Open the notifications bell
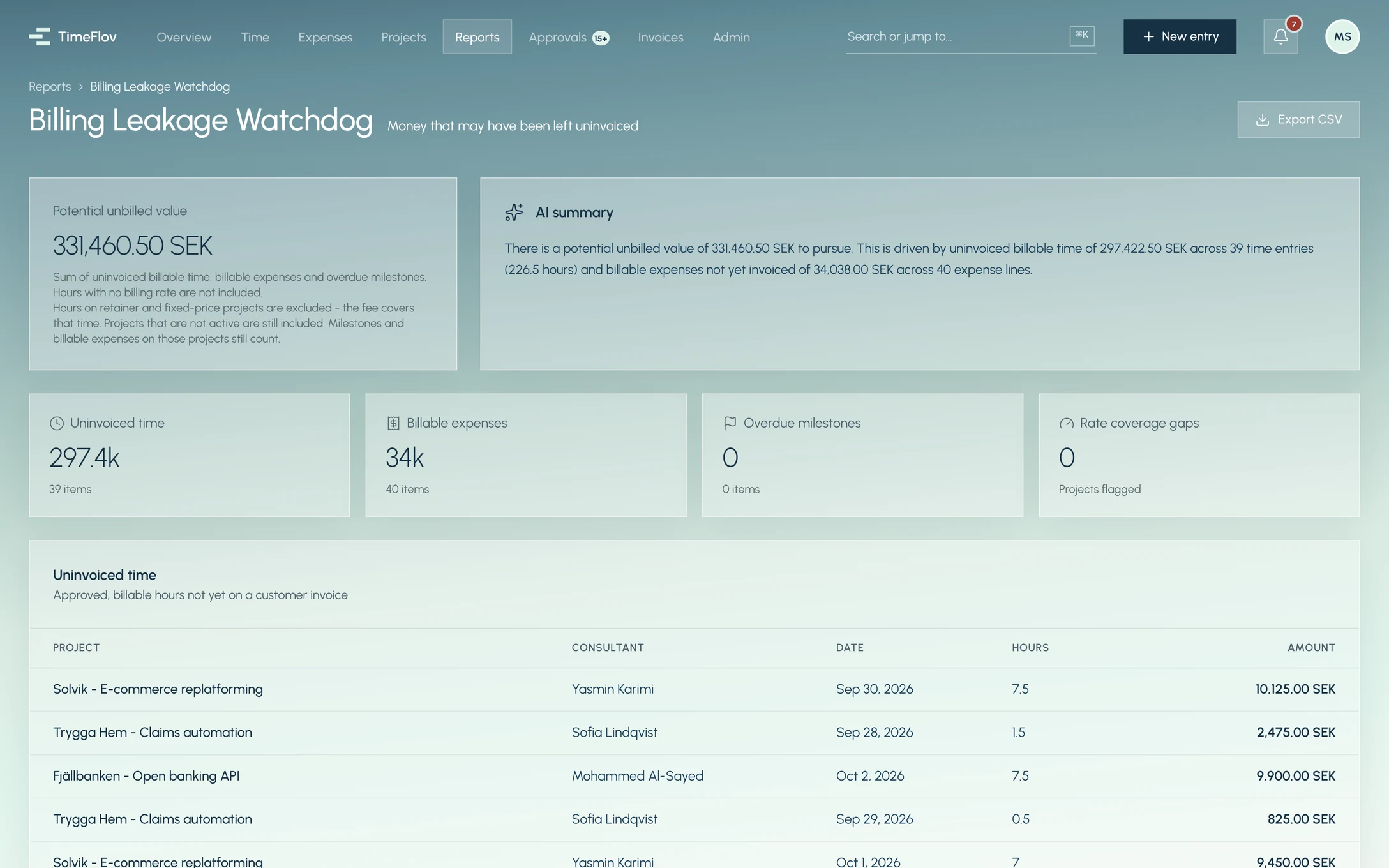 point(1280,36)
